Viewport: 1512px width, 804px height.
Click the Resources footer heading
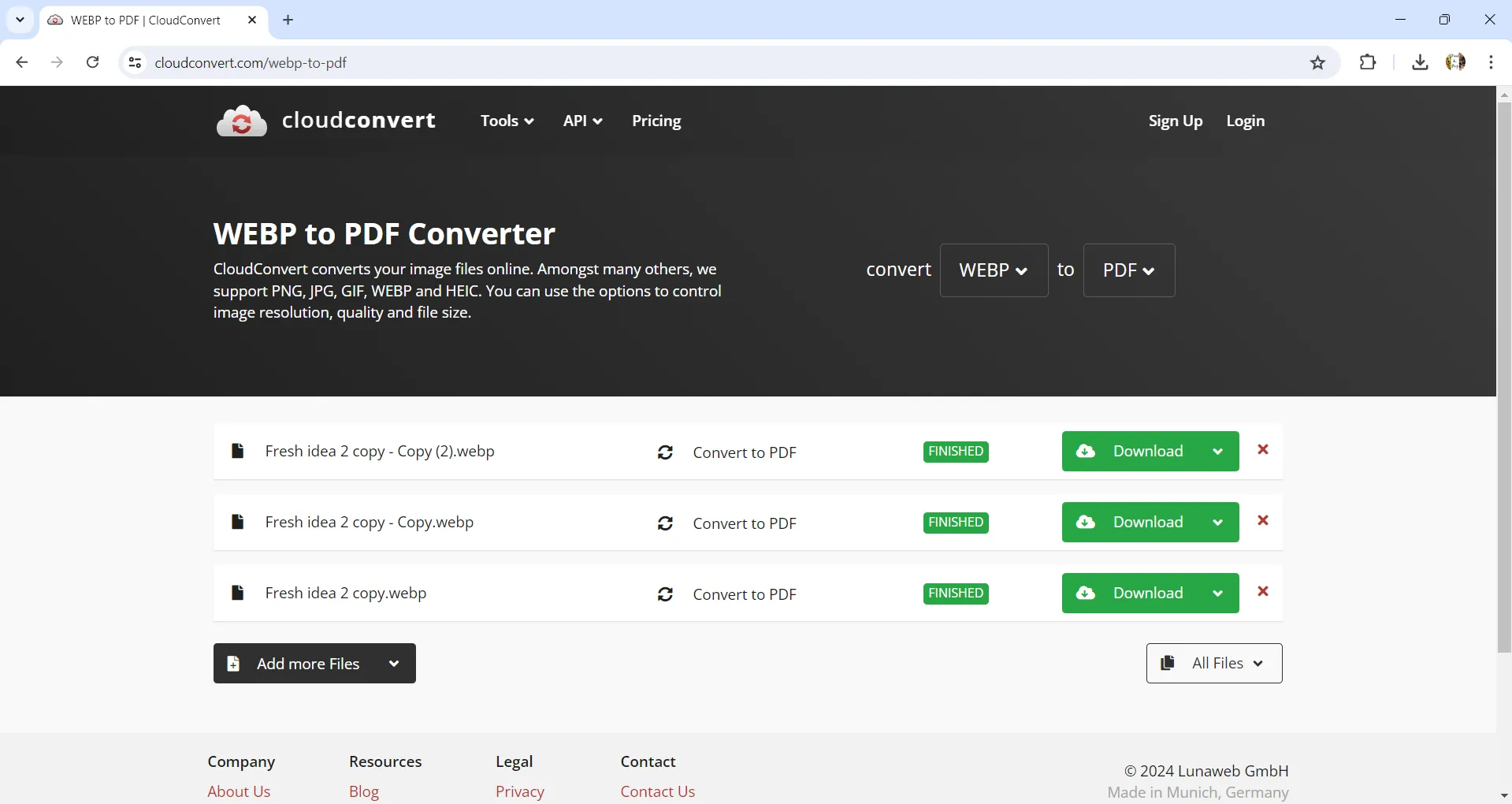point(385,761)
